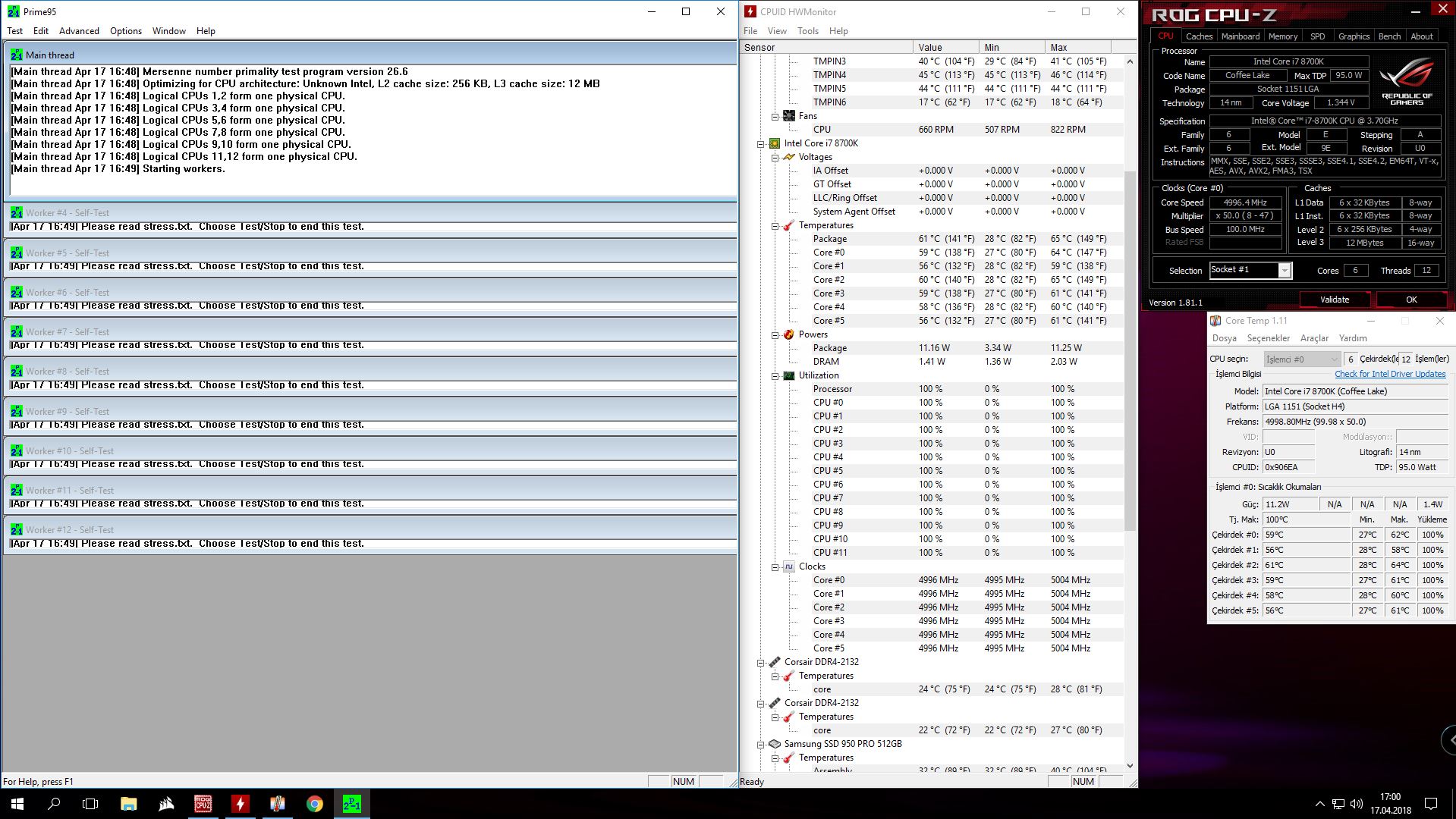The height and width of the screenshot is (819, 1456).
Task: Switch to the CPU-Z Graphics tab
Action: [x=1354, y=36]
